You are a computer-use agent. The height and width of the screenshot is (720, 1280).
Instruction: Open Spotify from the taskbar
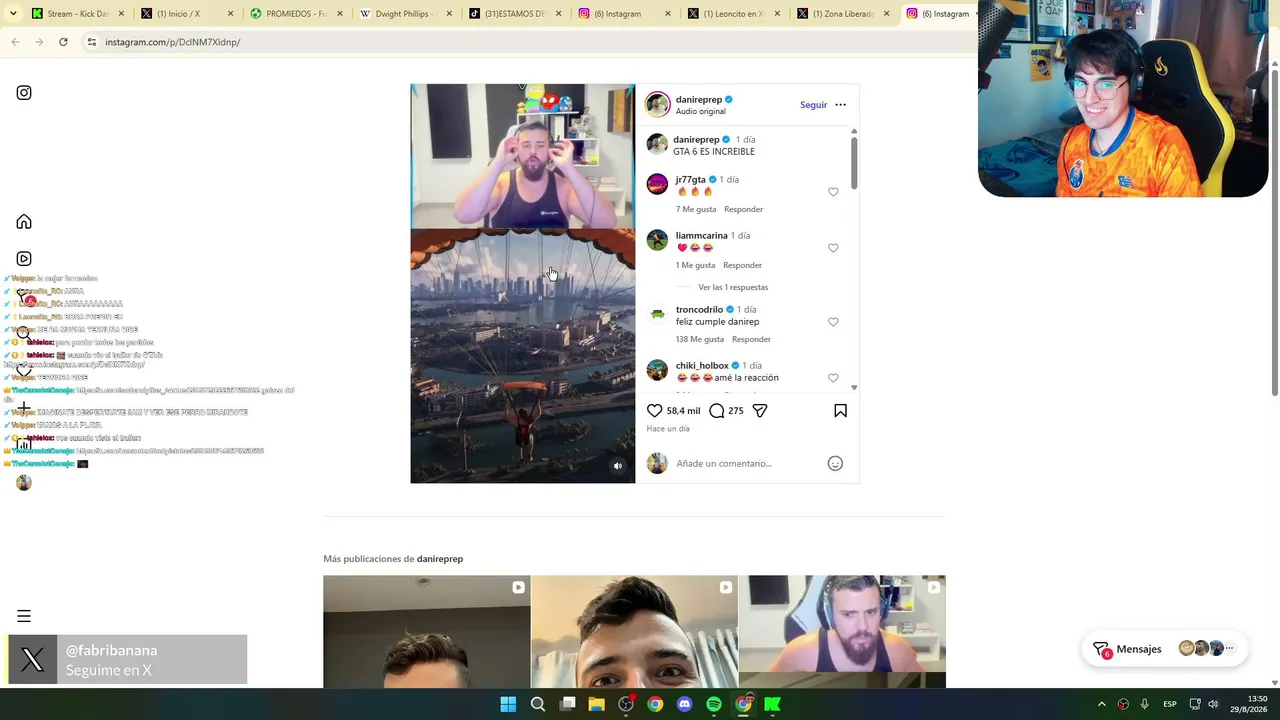[x=714, y=704]
